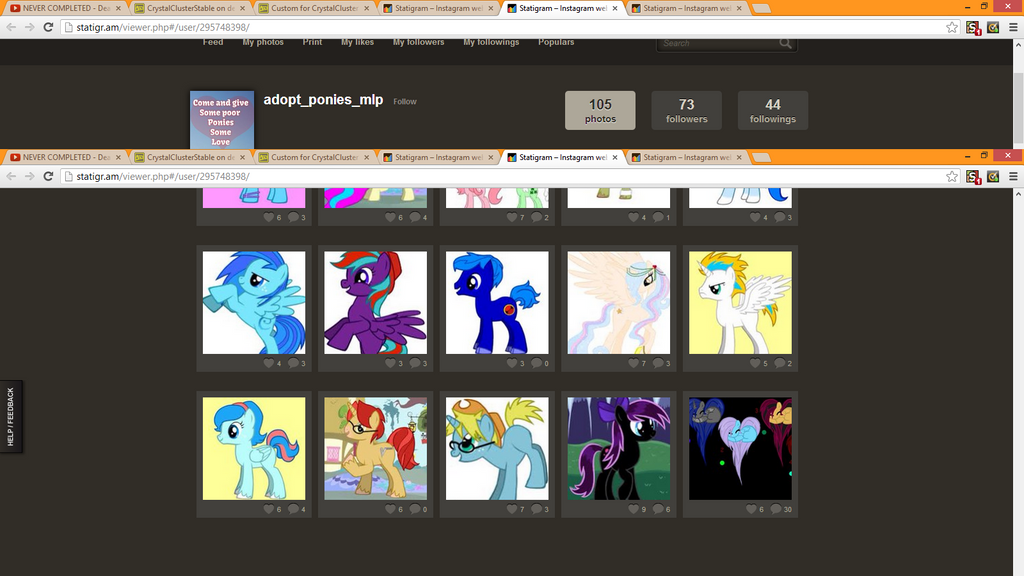Like the tan pony with glasses in Ponyville

(x=390, y=509)
